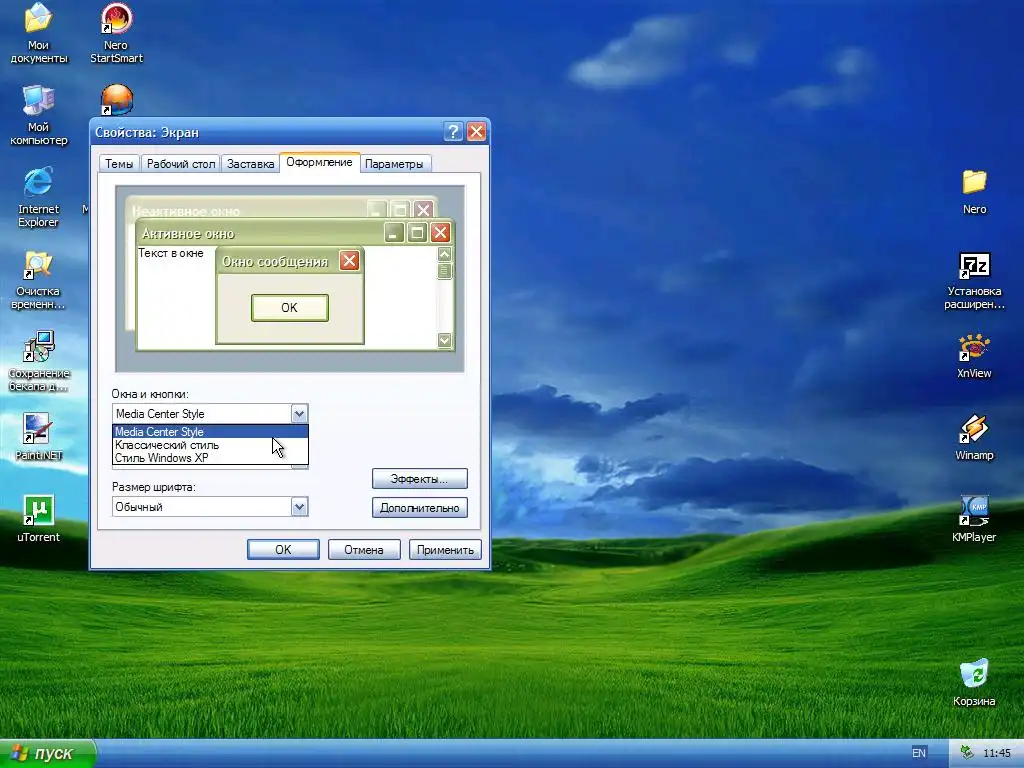Screen dimensions: 1024x768
Task: Open the Эффекты... dialog
Action: pyautogui.click(x=419, y=479)
